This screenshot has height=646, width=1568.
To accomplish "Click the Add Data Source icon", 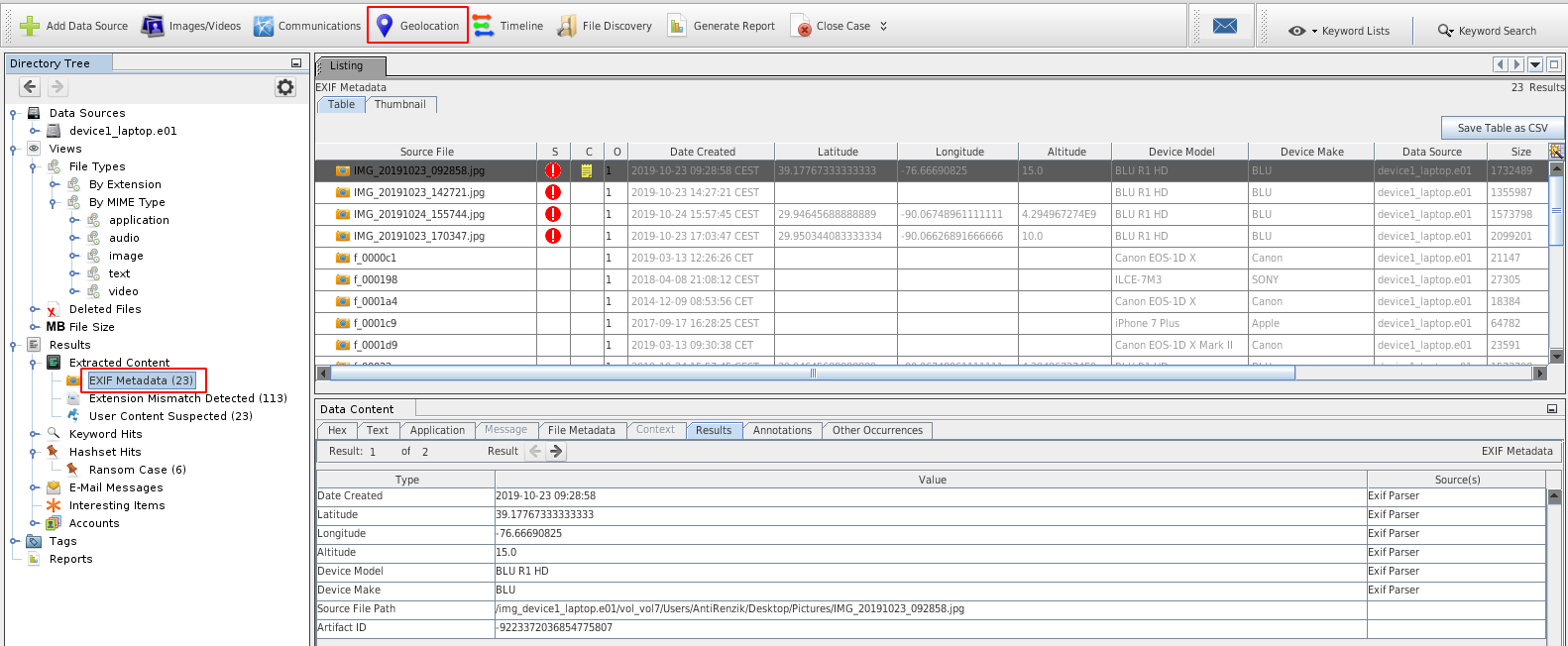I will click(x=31, y=26).
